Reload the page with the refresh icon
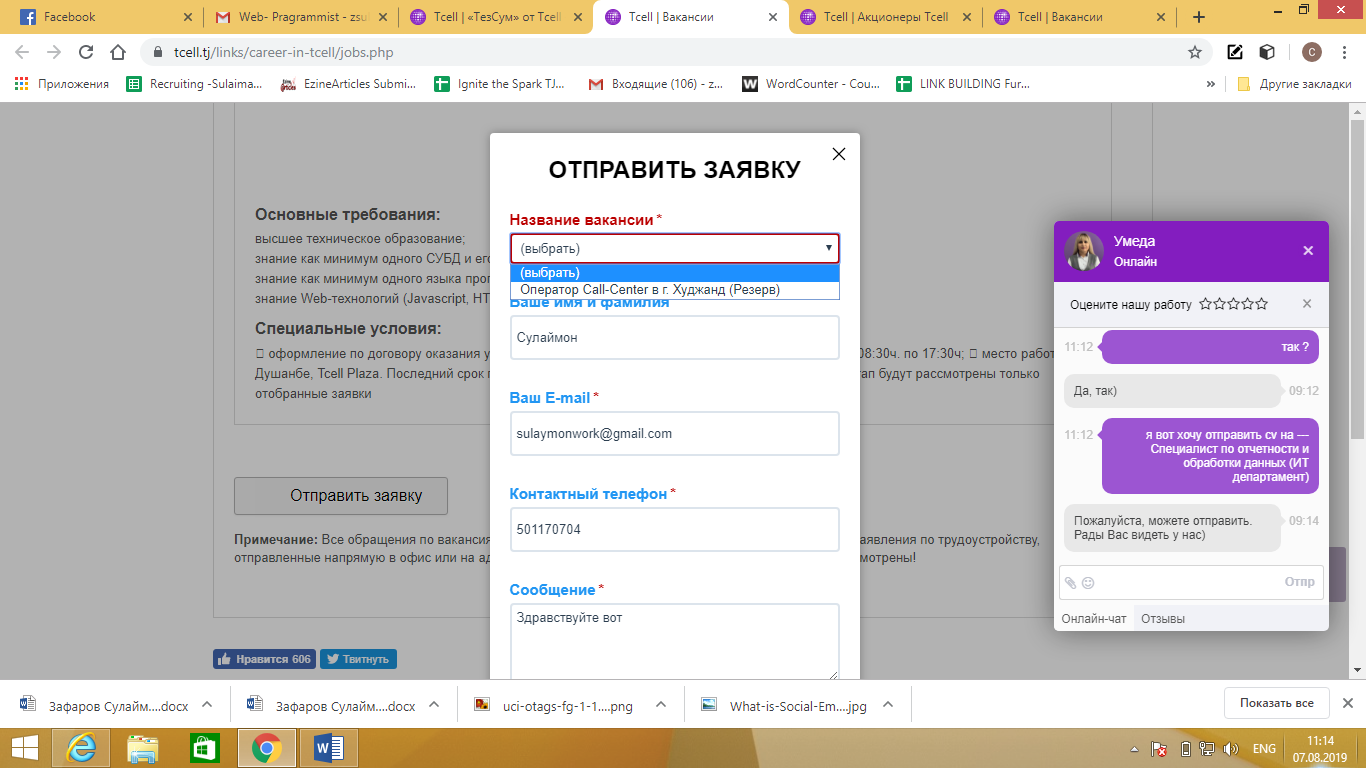Image resolution: width=1366 pixels, height=768 pixels. coord(86,52)
